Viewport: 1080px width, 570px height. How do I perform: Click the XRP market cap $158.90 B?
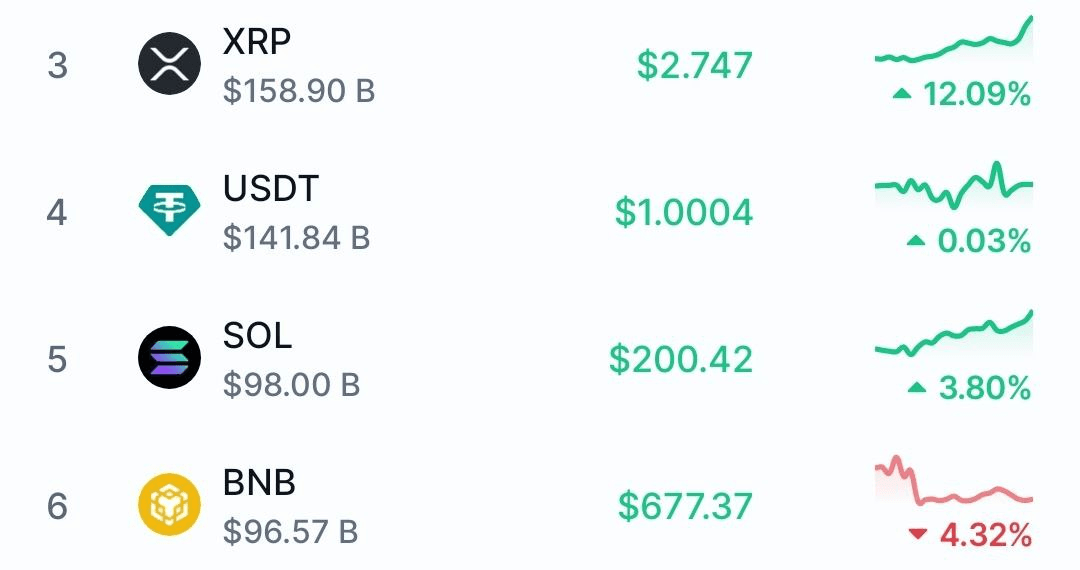click(299, 91)
